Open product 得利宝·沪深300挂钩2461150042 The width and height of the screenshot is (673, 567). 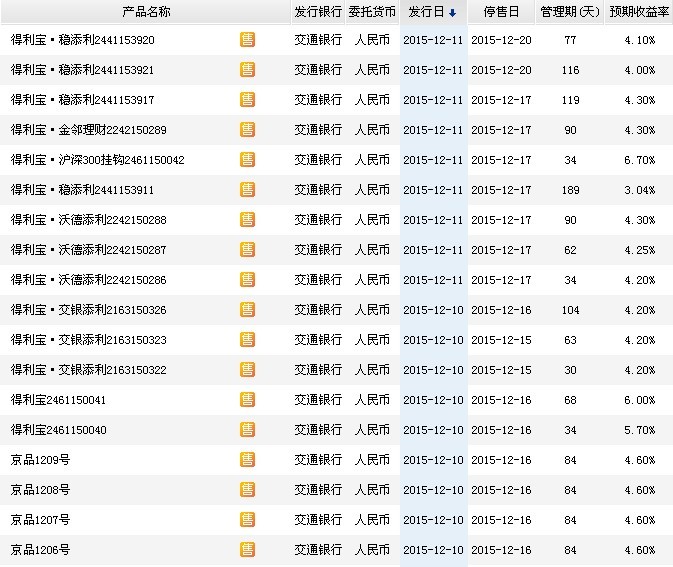[x=98, y=160]
